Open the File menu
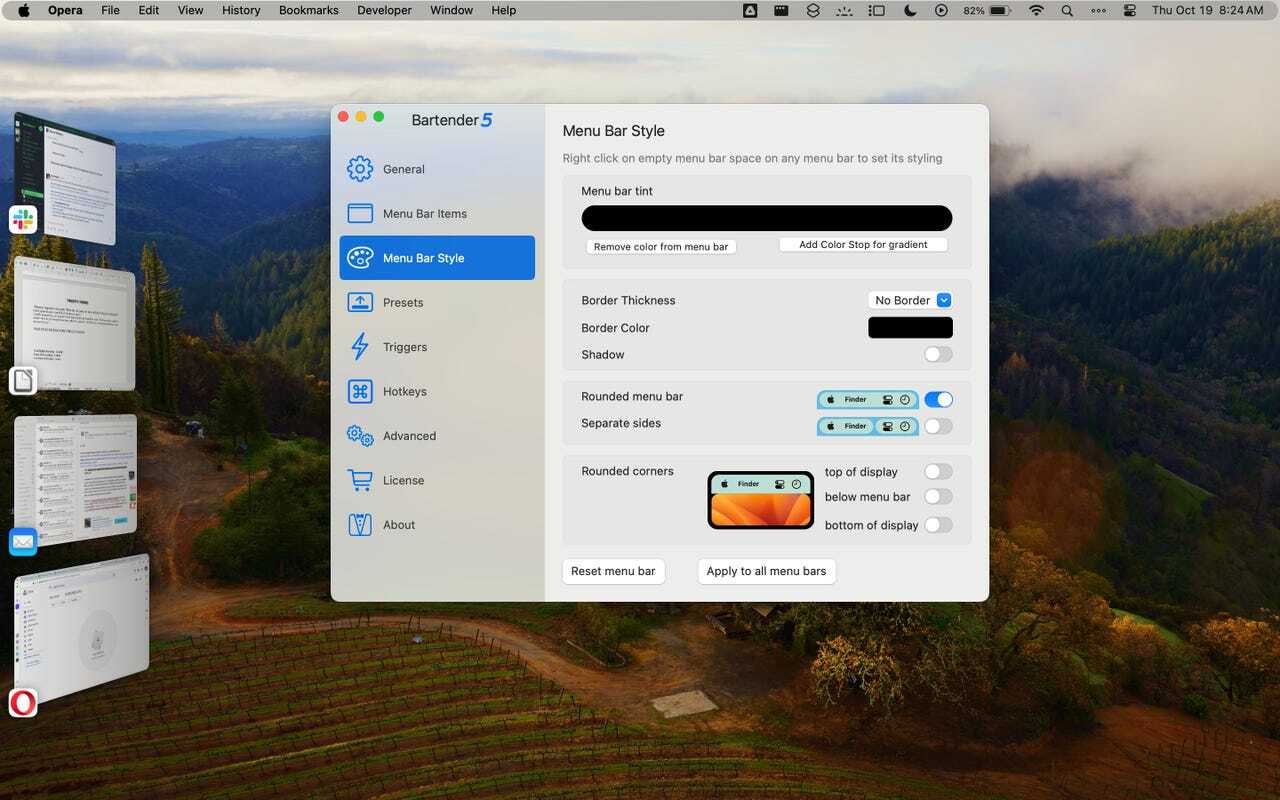Image resolution: width=1280 pixels, height=800 pixels. (110, 10)
